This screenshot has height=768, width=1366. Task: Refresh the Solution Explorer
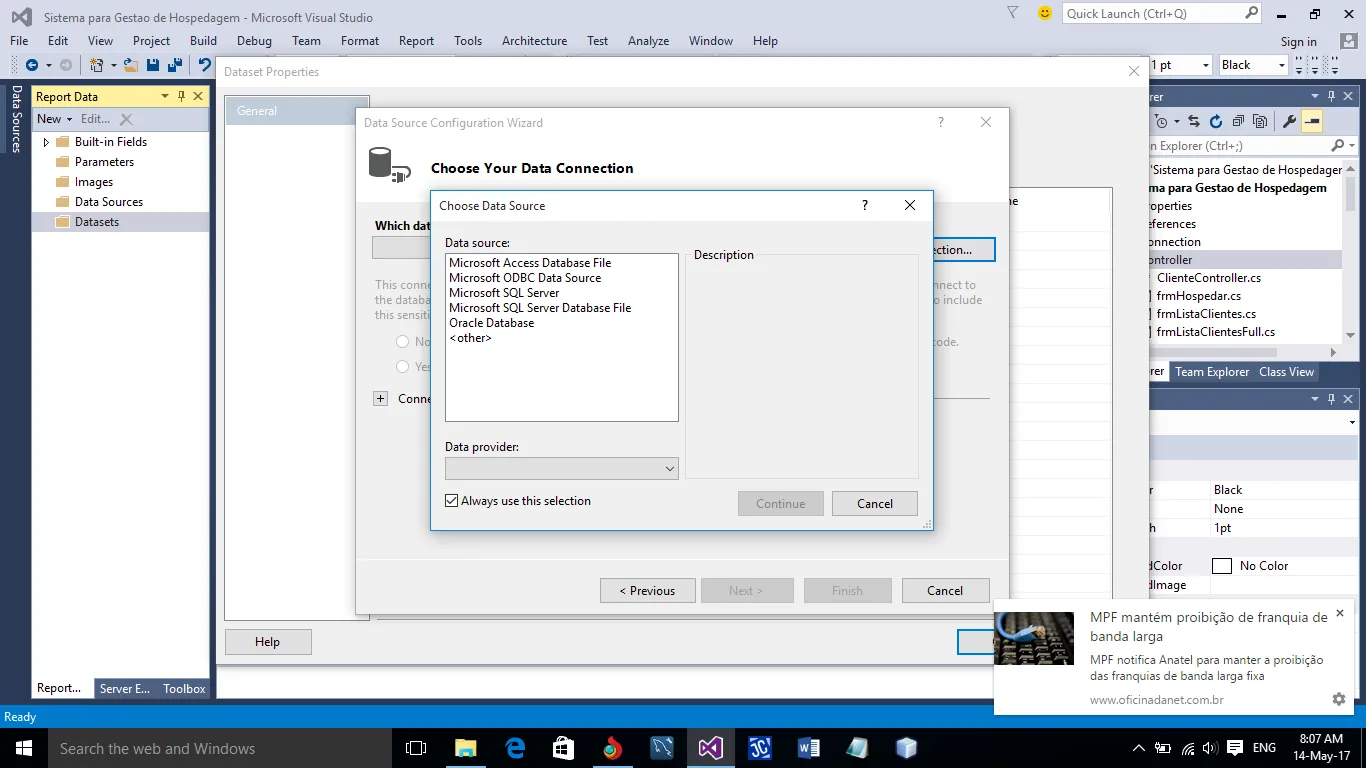pyautogui.click(x=1215, y=121)
